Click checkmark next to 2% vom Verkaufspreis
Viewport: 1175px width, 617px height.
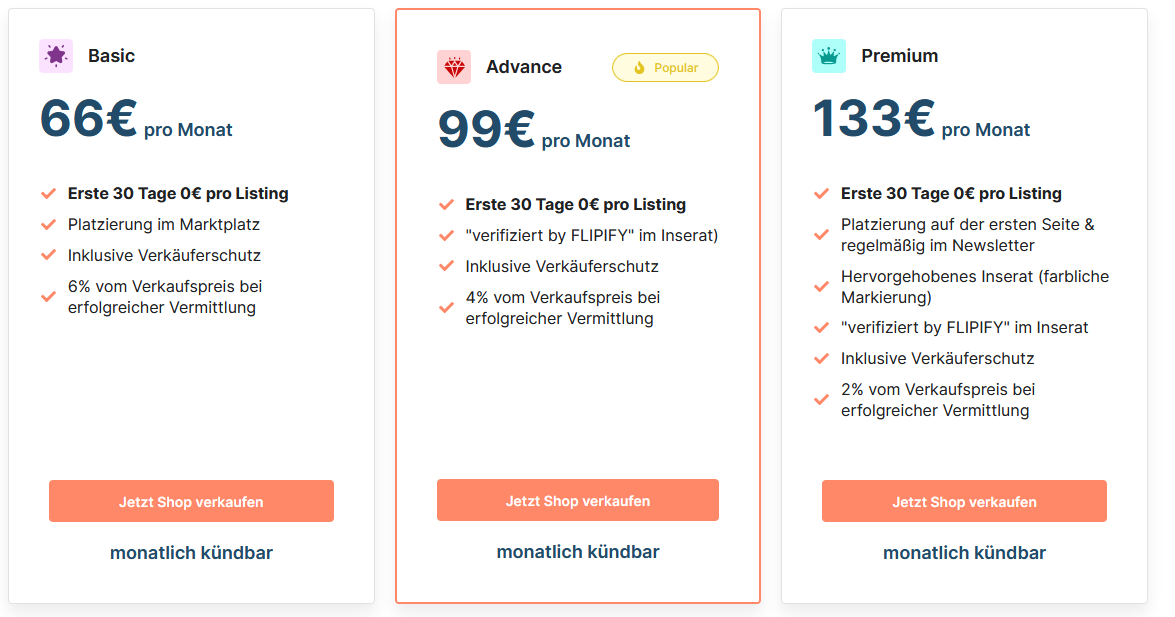click(x=821, y=400)
